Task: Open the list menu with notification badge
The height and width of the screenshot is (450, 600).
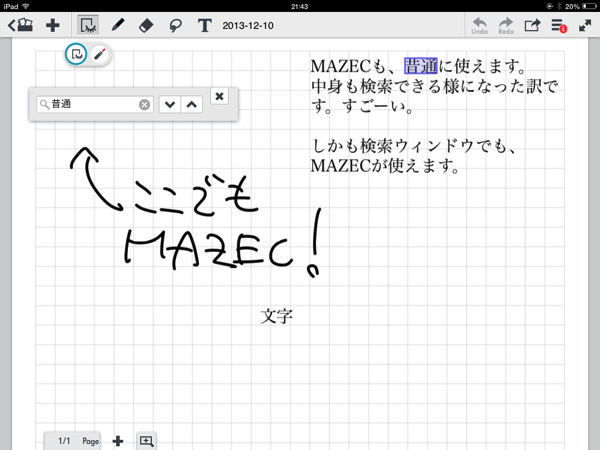Action: [x=559, y=26]
